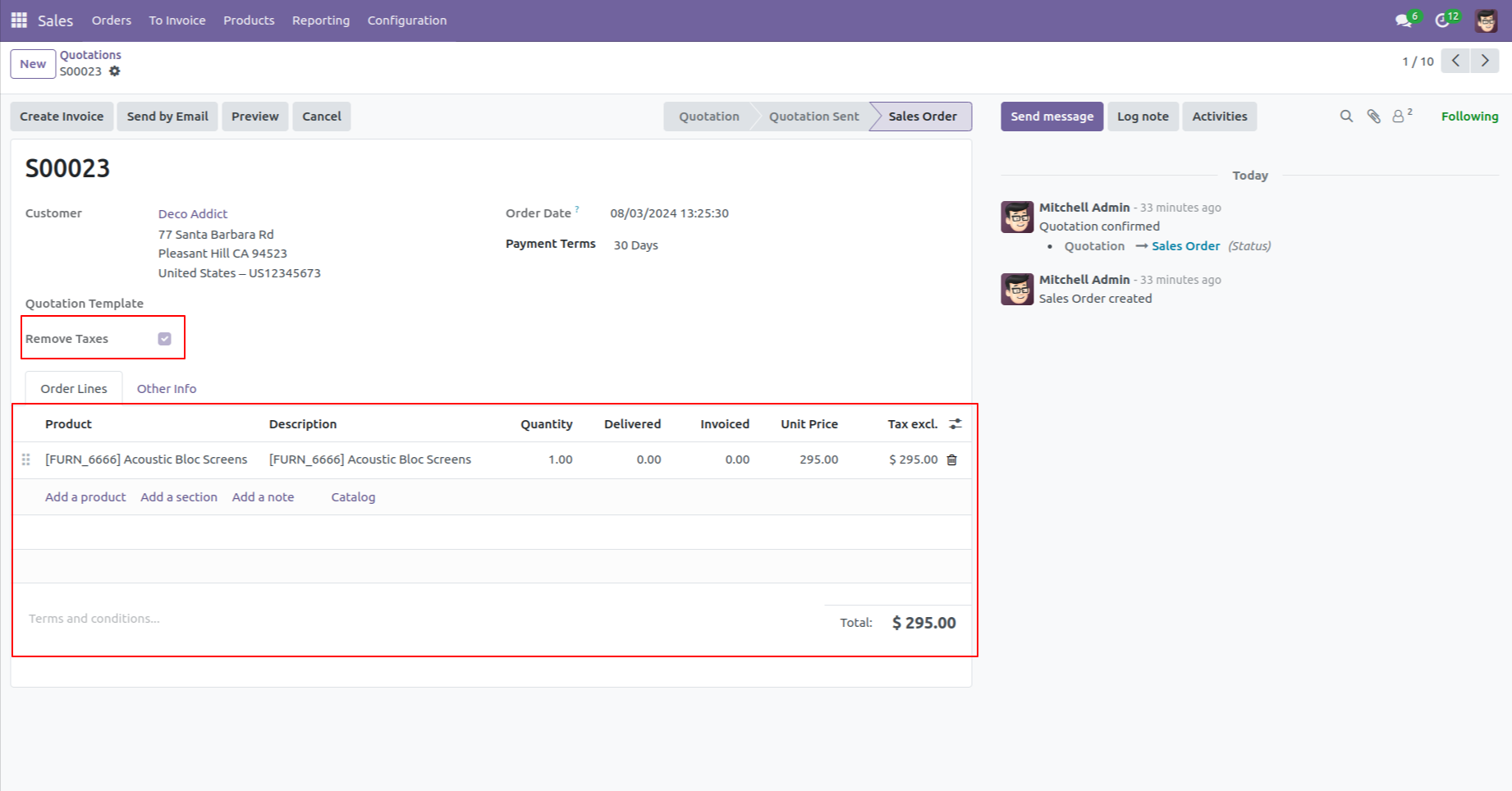Show followers using the person icon
The image size is (1512, 791).
coord(1399,116)
